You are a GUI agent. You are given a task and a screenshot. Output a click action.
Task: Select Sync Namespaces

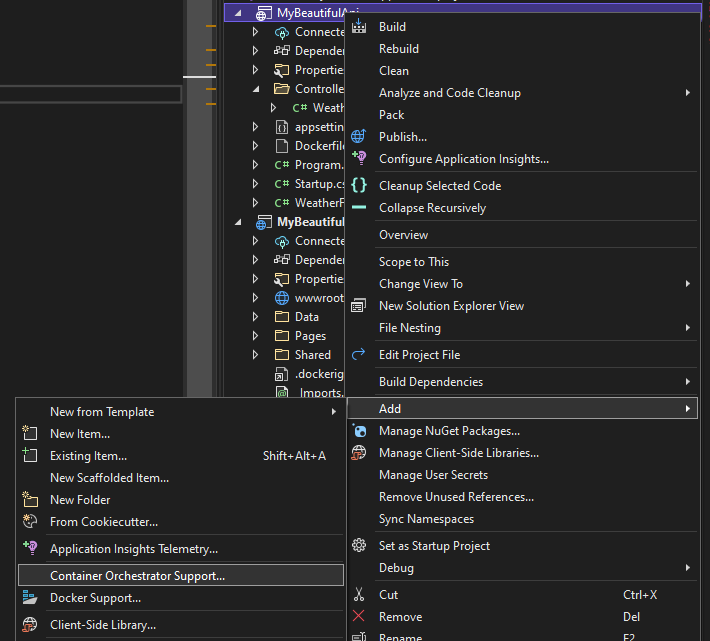point(522,518)
